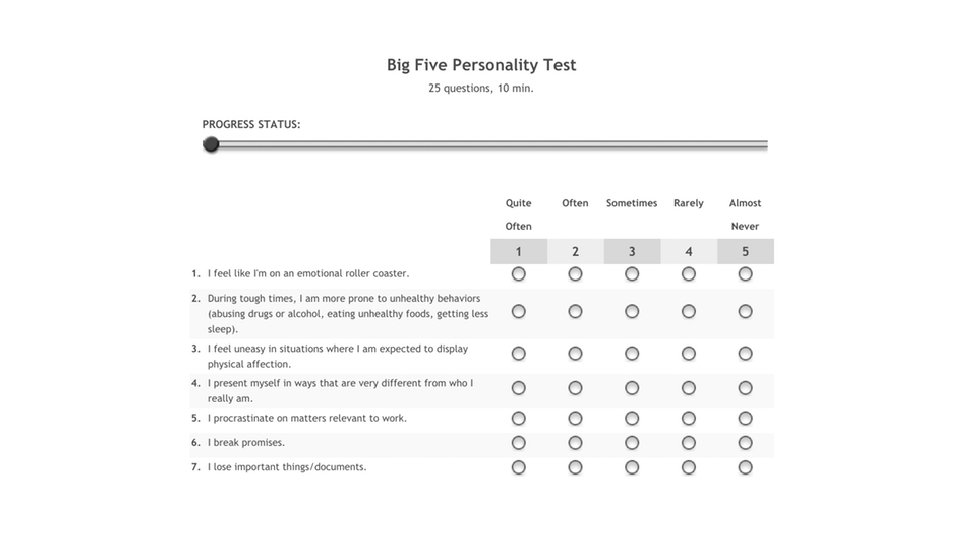Choose 'Quite Often' for losing important documents

(519, 468)
